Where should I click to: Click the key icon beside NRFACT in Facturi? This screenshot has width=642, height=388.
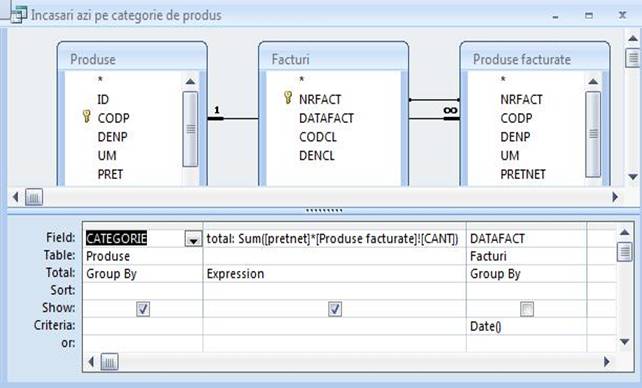(288, 97)
